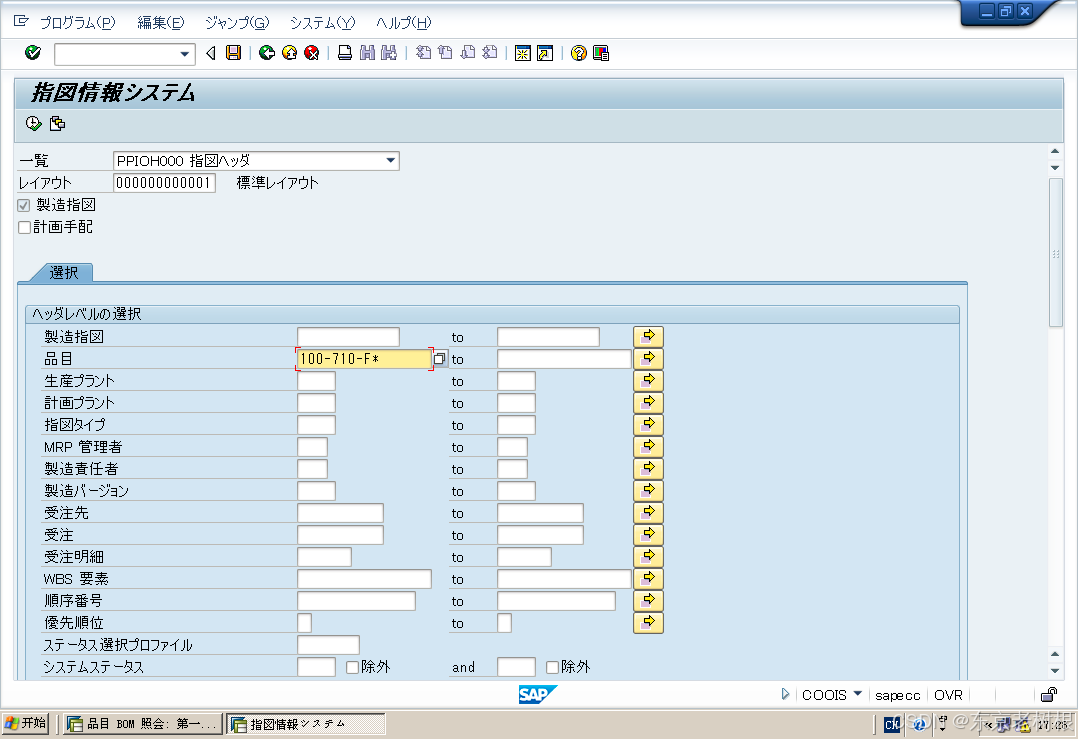Click the Print icon in toolbar
Viewport: 1078px width, 739px height.
[x=345, y=53]
